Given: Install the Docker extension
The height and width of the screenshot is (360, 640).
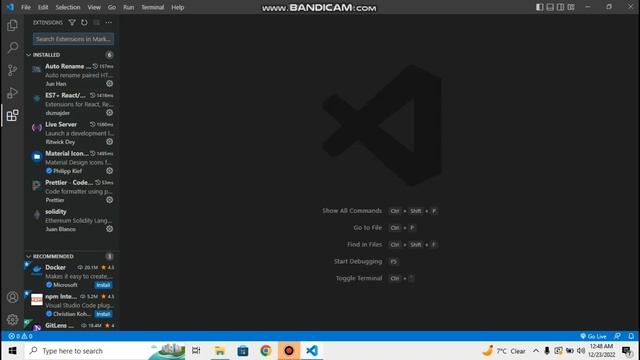Looking at the screenshot, I should 103,285.
